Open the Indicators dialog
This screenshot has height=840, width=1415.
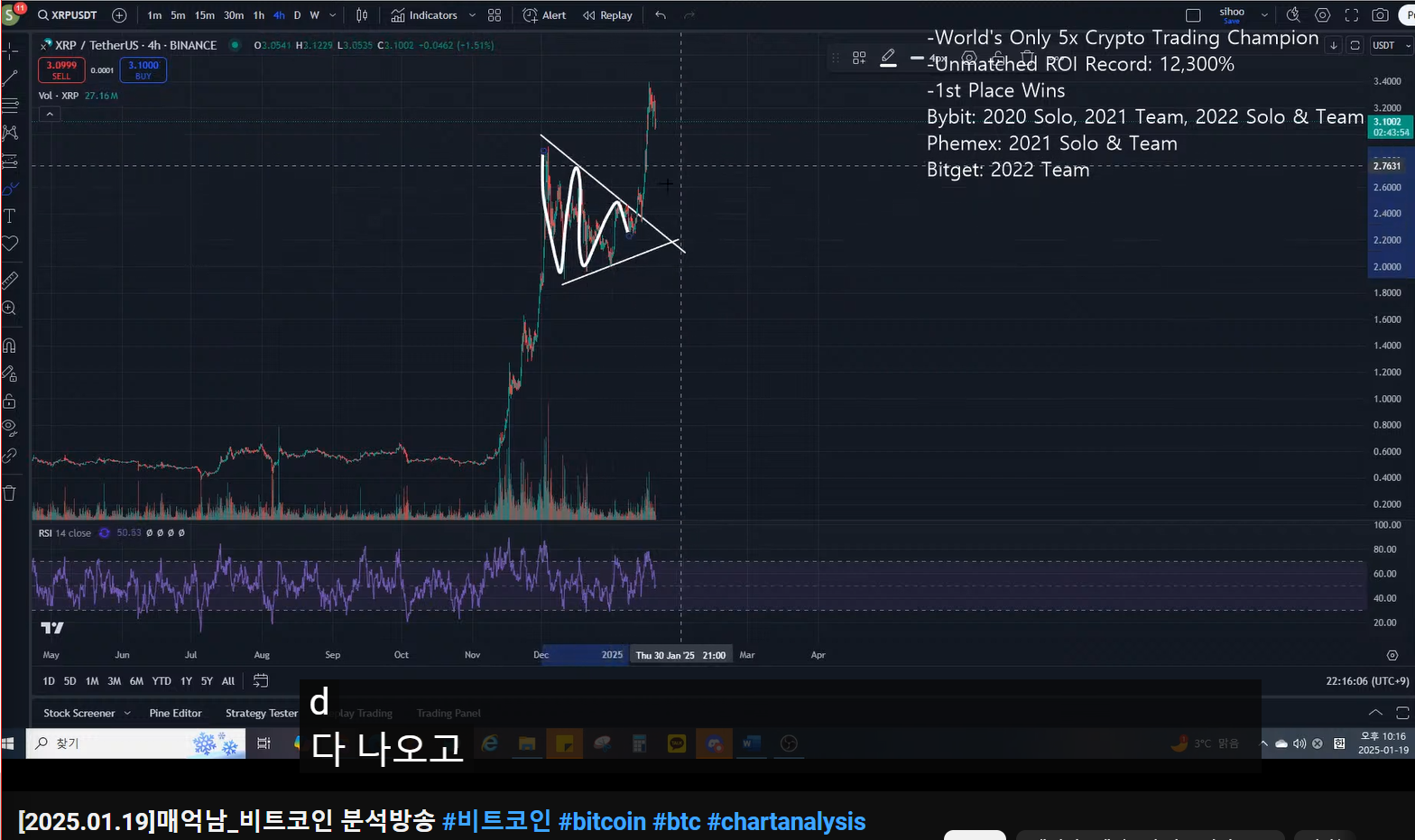tap(424, 15)
